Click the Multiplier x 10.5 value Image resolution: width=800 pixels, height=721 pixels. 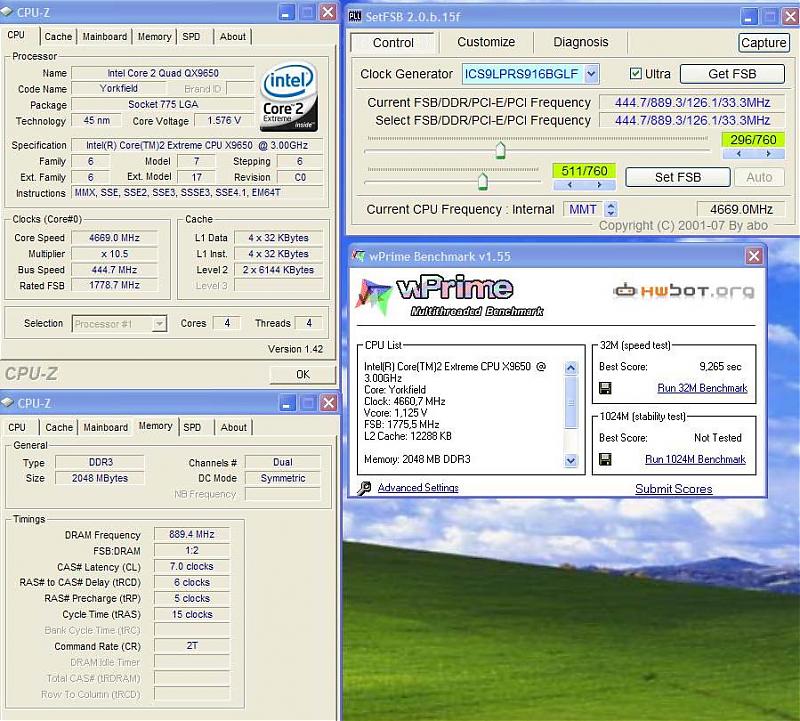pos(114,254)
